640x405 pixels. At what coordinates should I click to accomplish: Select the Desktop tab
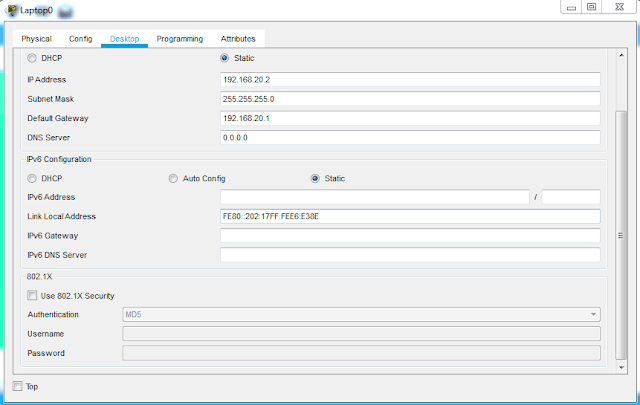(124, 39)
